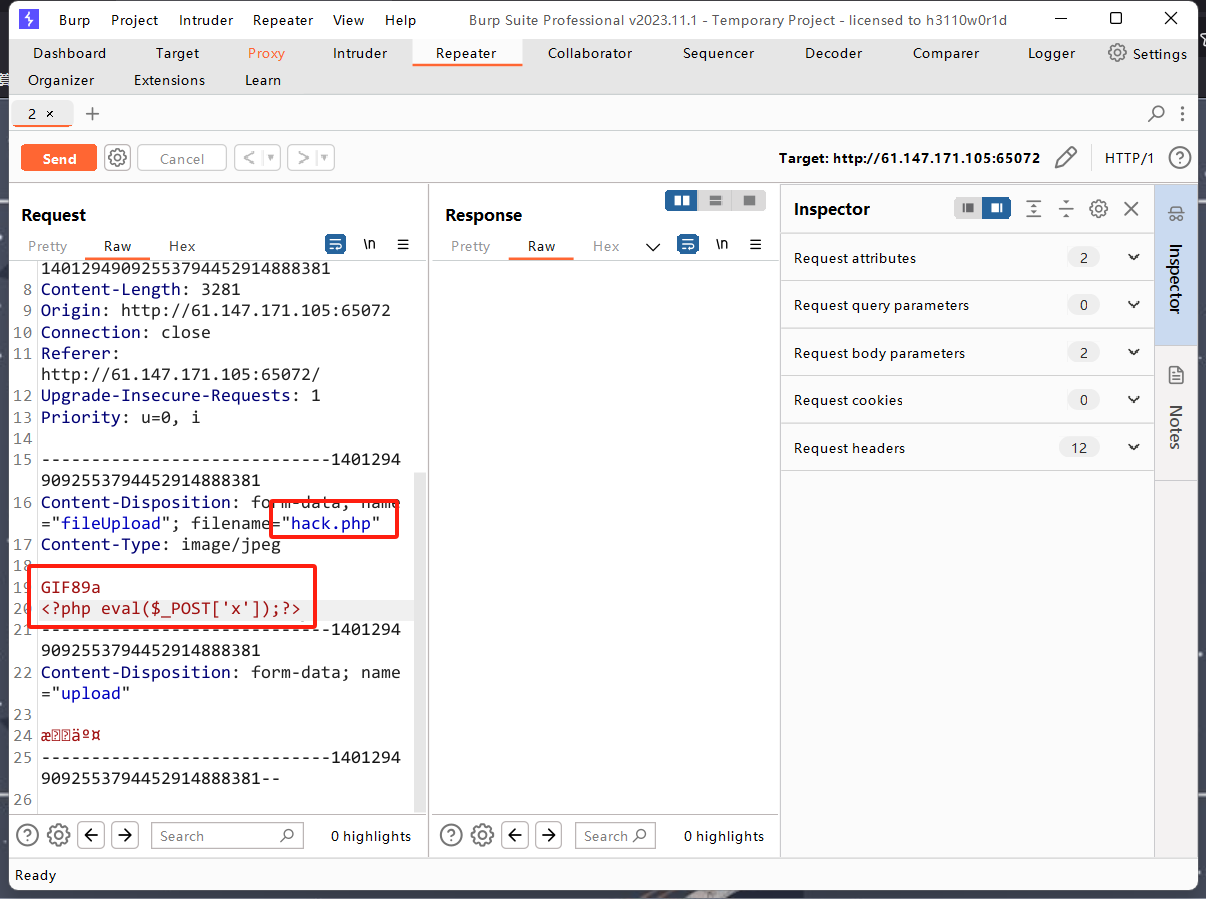This screenshot has width=1206, height=899.
Task: Open the Request editor hamburger menu
Action: point(403,244)
